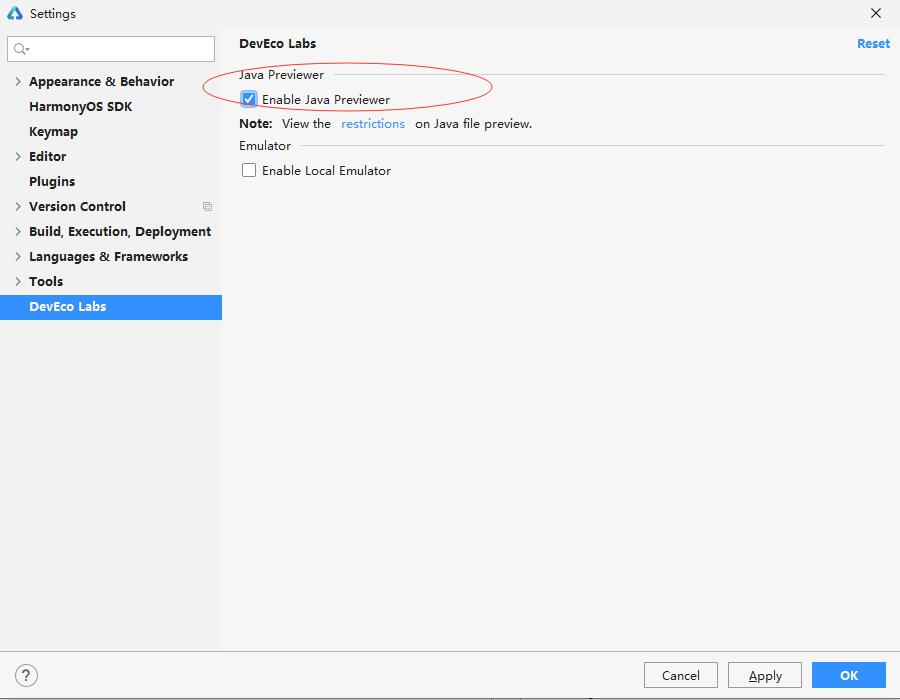
Task: Select HarmonyOS SDK settings page
Action: pyautogui.click(x=80, y=107)
